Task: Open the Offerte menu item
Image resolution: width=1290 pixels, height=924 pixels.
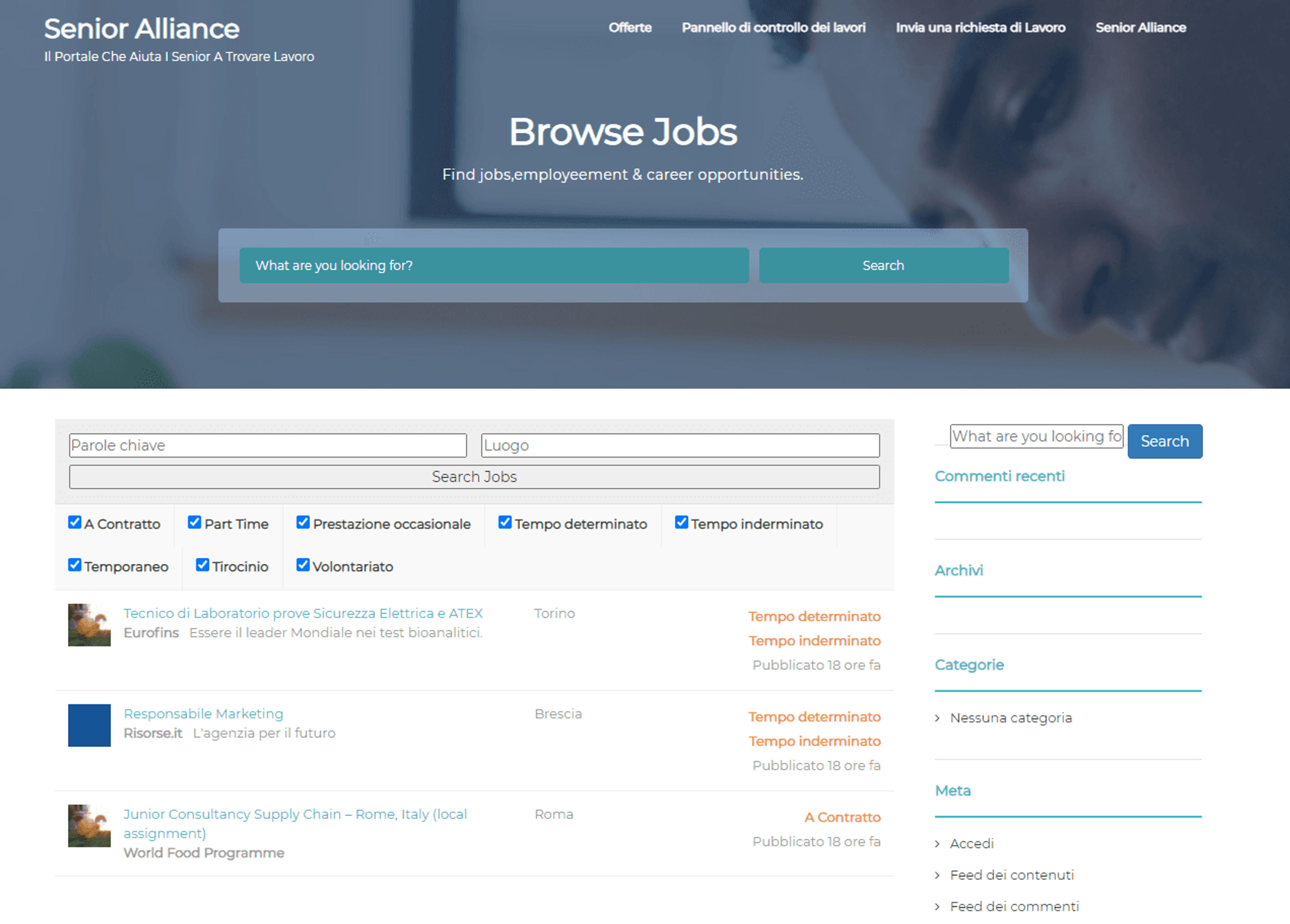Action: click(x=630, y=27)
